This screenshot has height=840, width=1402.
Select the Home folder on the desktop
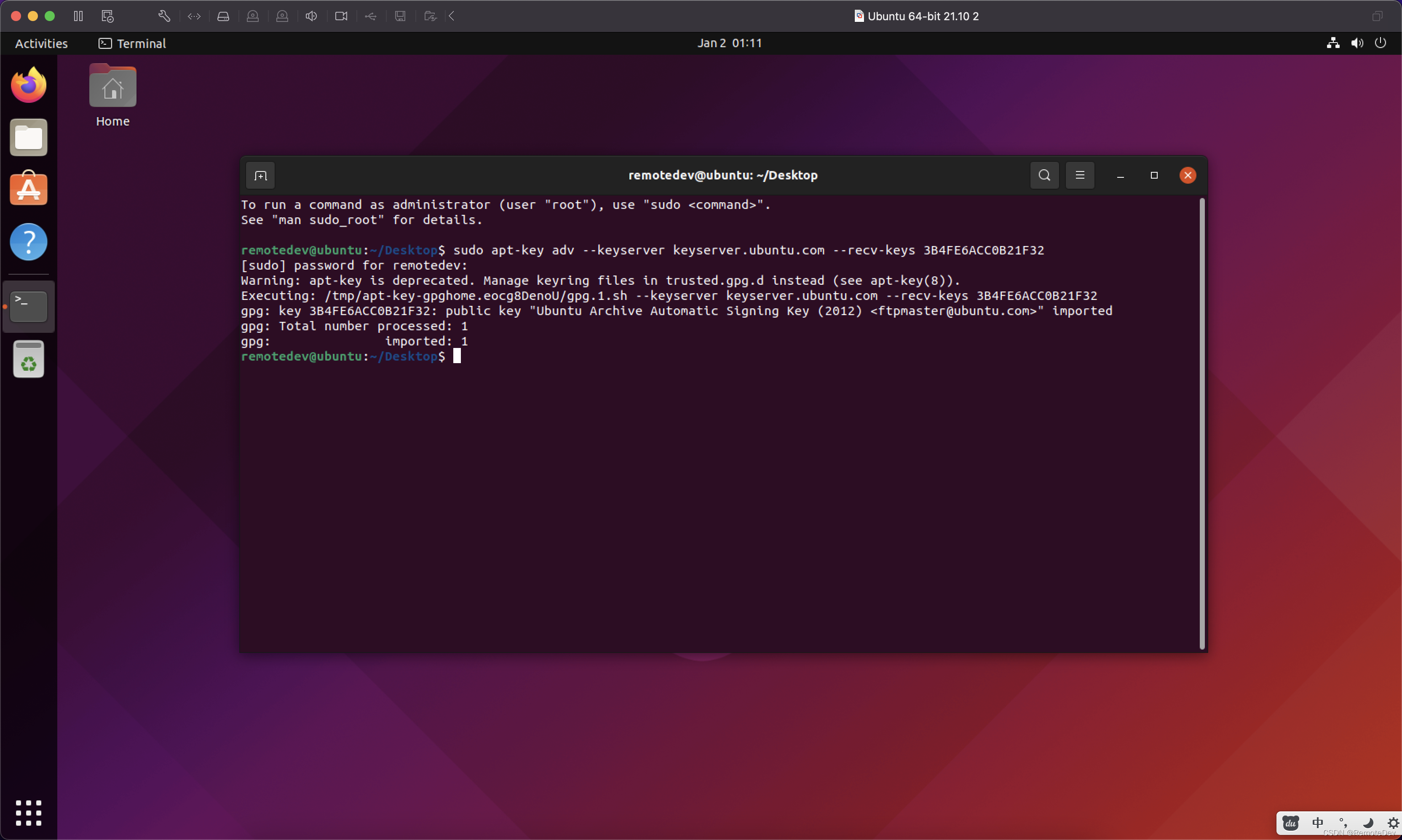click(x=112, y=96)
